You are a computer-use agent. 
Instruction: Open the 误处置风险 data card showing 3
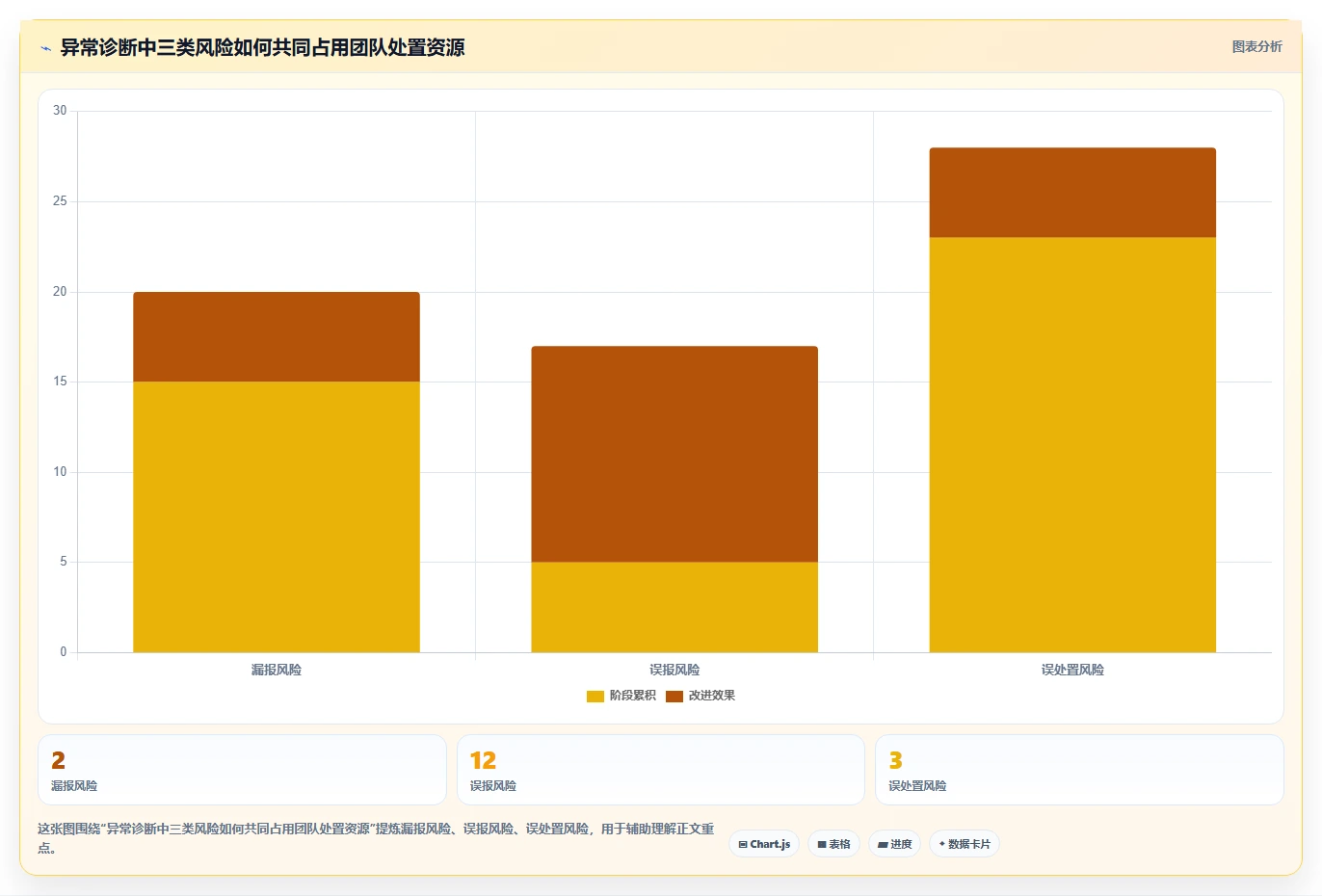[1079, 770]
